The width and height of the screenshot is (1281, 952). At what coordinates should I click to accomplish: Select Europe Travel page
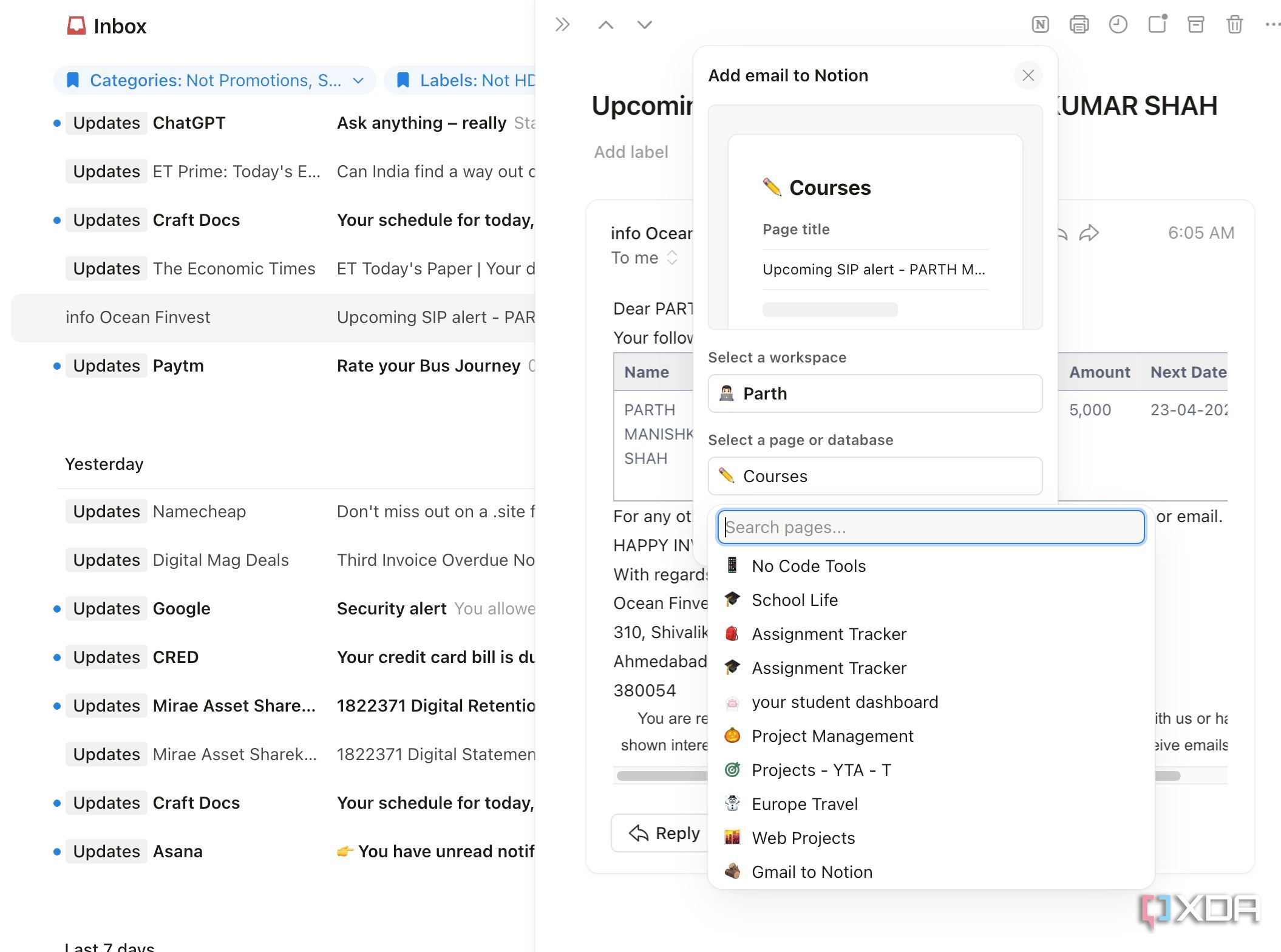(x=931, y=804)
